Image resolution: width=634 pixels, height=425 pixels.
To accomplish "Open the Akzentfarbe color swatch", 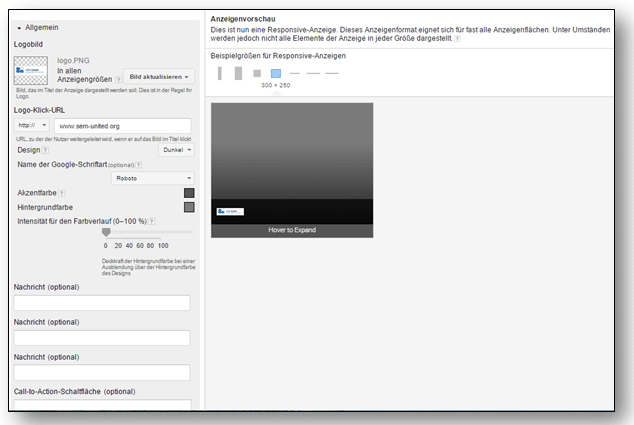I will click(x=189, y=193).
